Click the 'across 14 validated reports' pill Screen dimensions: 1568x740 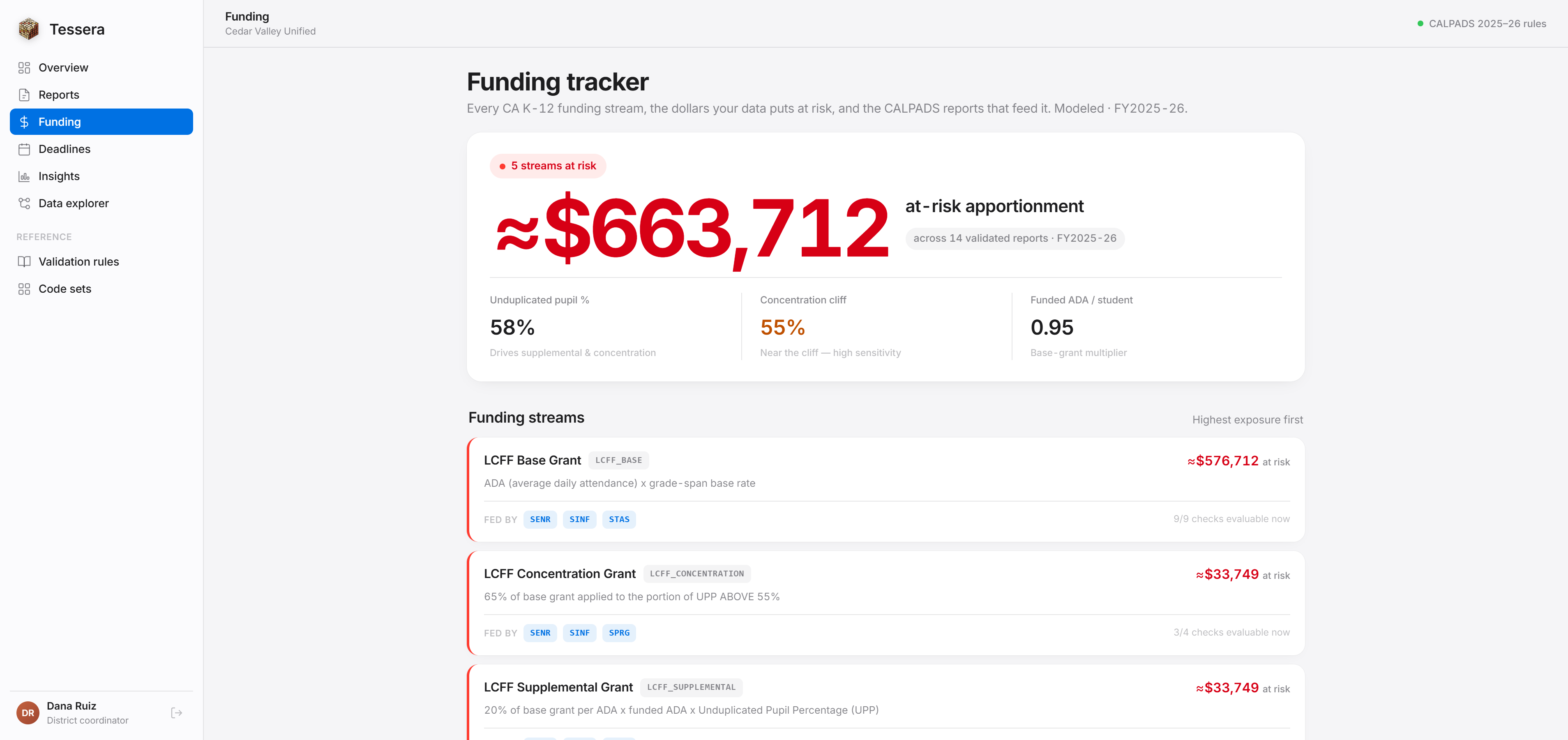1015,238
